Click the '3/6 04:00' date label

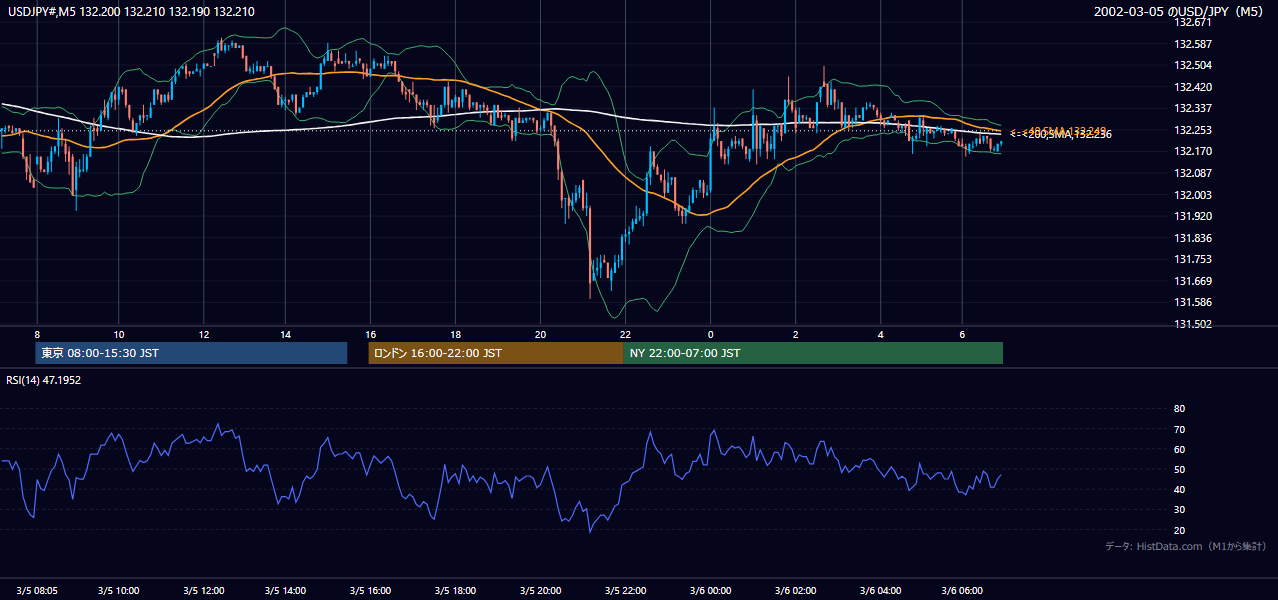(x=880, y=590)
